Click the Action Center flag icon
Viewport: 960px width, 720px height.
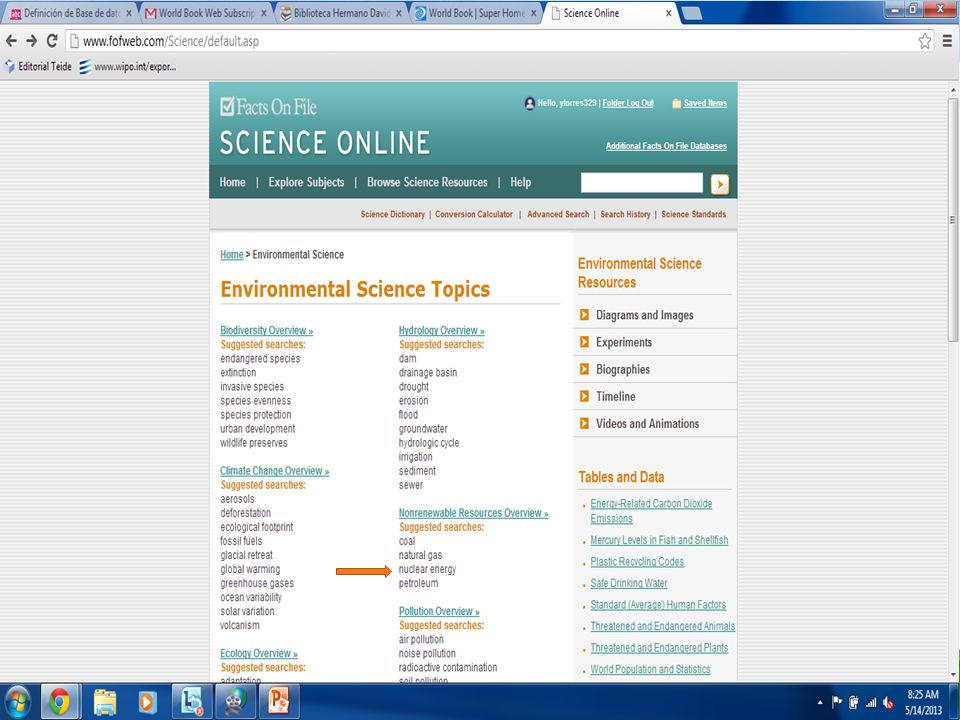837,702
